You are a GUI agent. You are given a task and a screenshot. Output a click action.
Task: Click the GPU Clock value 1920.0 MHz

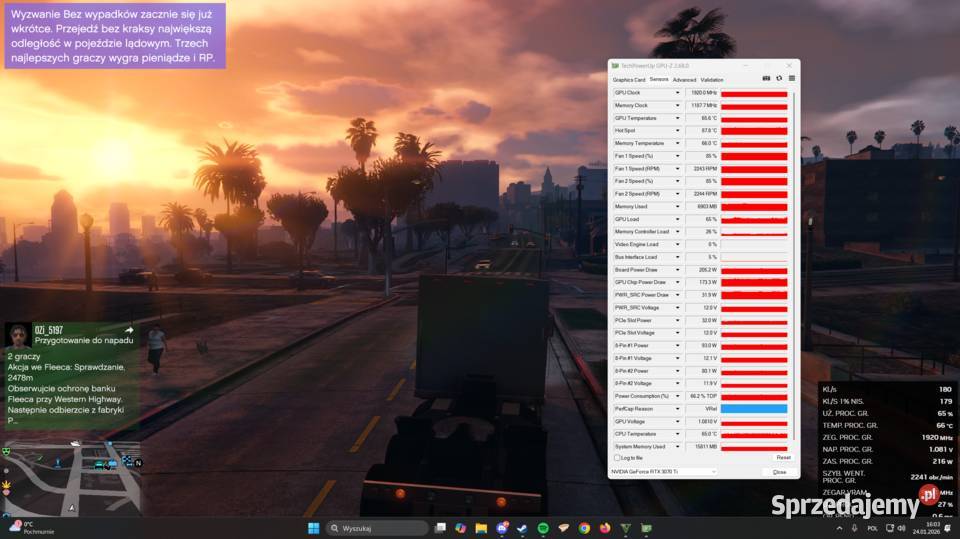[702, 93]
